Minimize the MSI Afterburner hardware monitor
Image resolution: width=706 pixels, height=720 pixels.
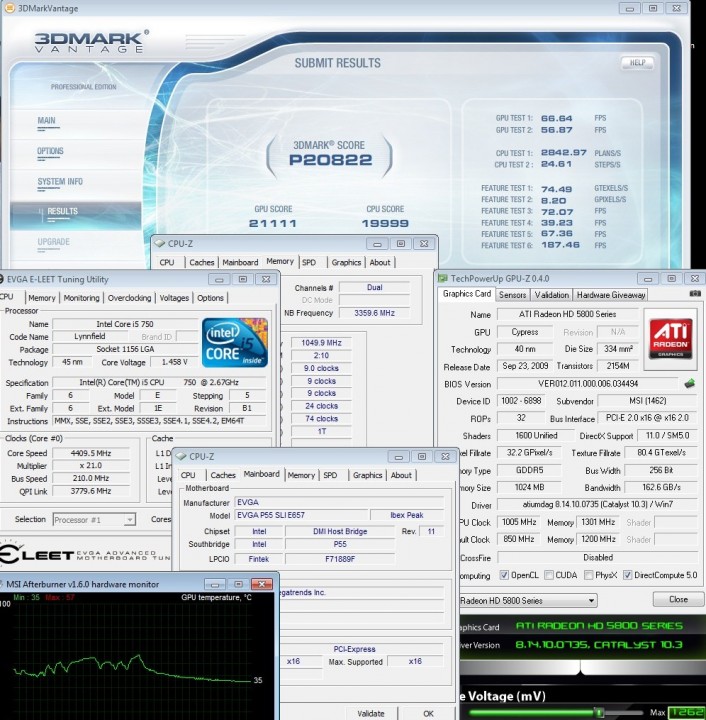tap(215, 584)
